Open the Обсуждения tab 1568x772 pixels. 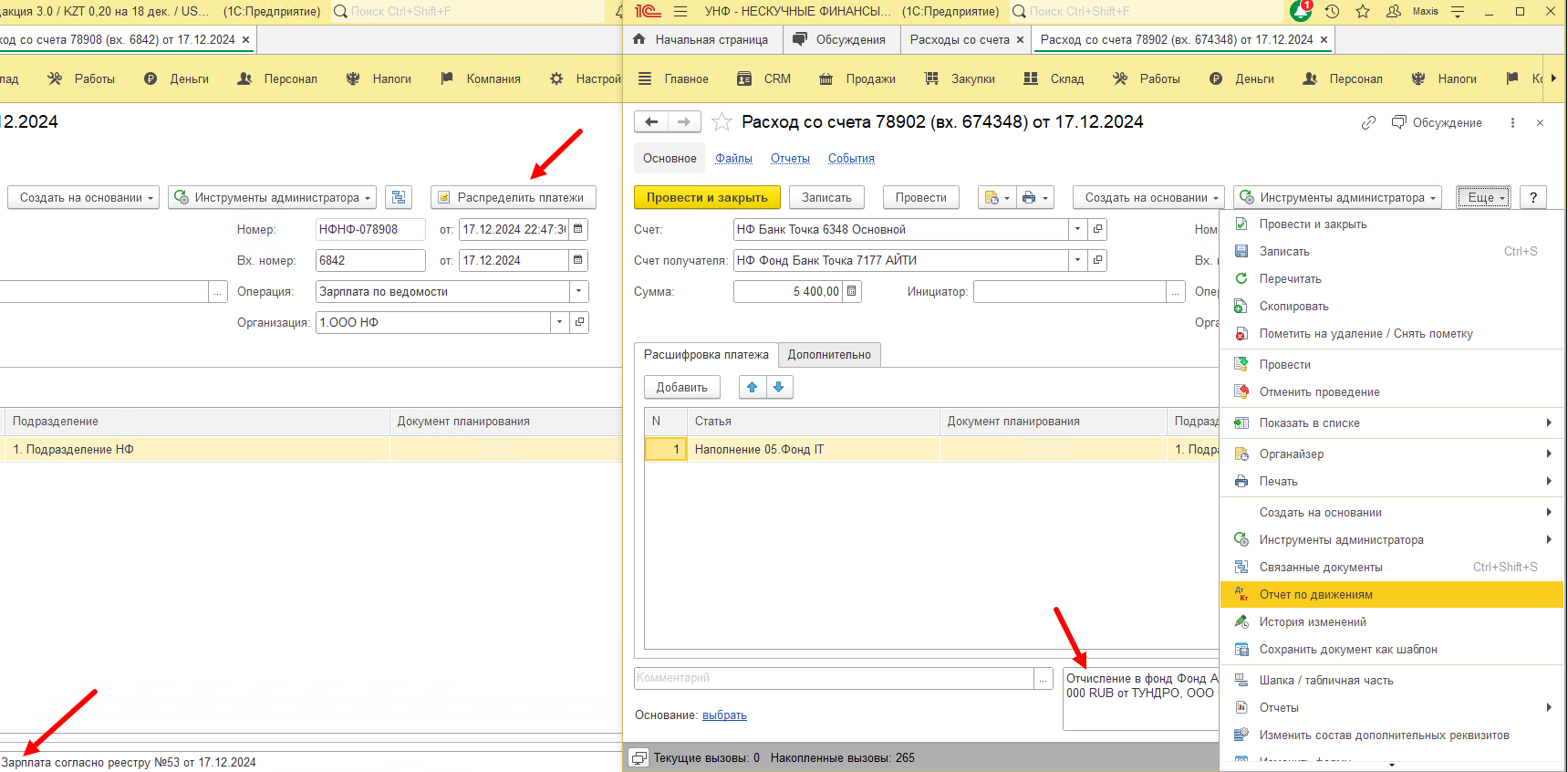tap(841, 39)
